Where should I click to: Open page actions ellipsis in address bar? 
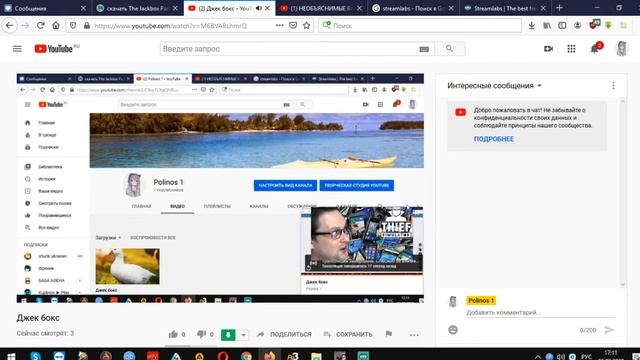pos(280,25)
